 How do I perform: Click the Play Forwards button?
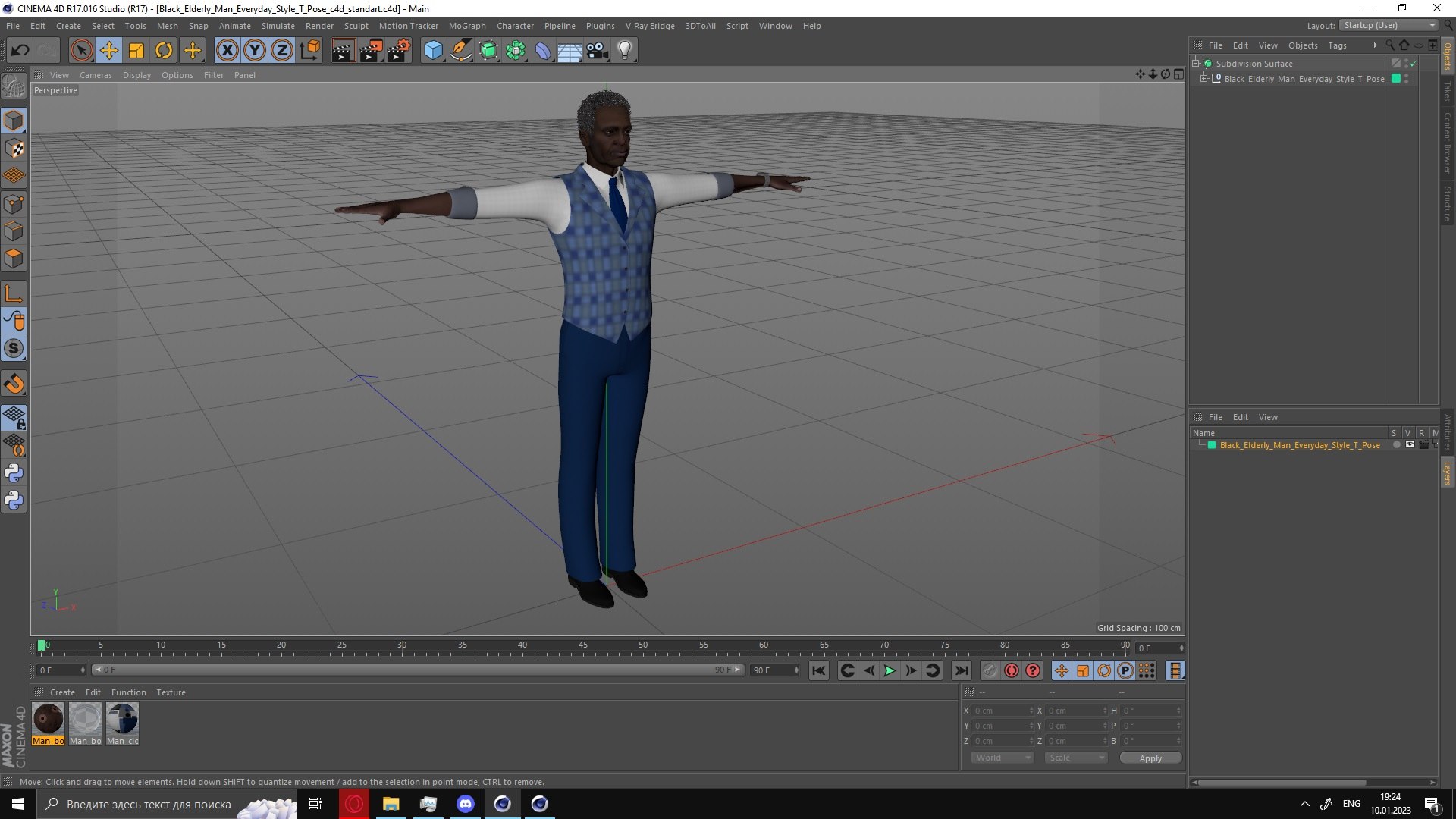click(890, 670)
